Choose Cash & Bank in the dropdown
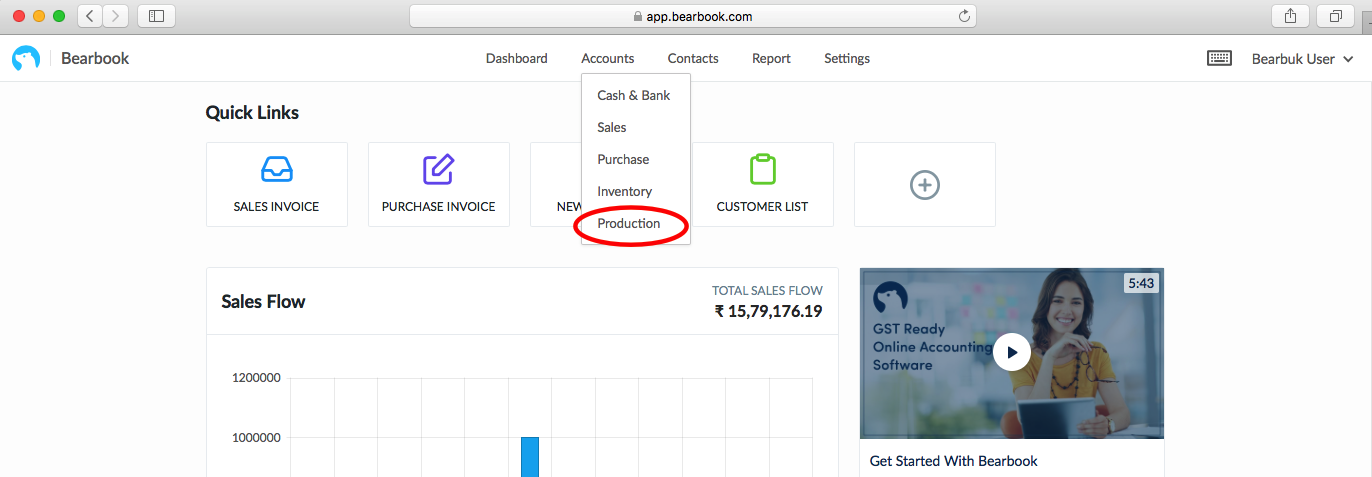 [x=634, y=95]
